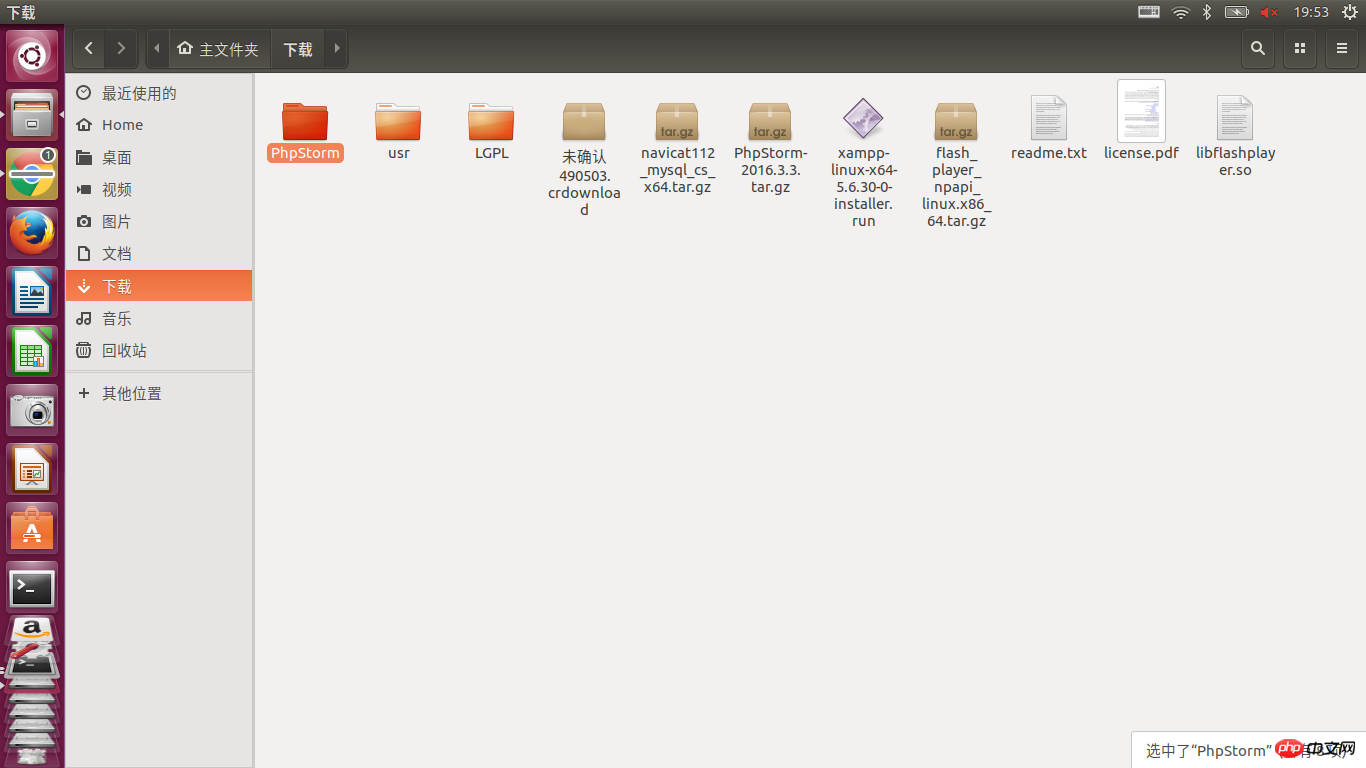Open the system gear menu
The image size is (1366, 768).
[1349, 12]
